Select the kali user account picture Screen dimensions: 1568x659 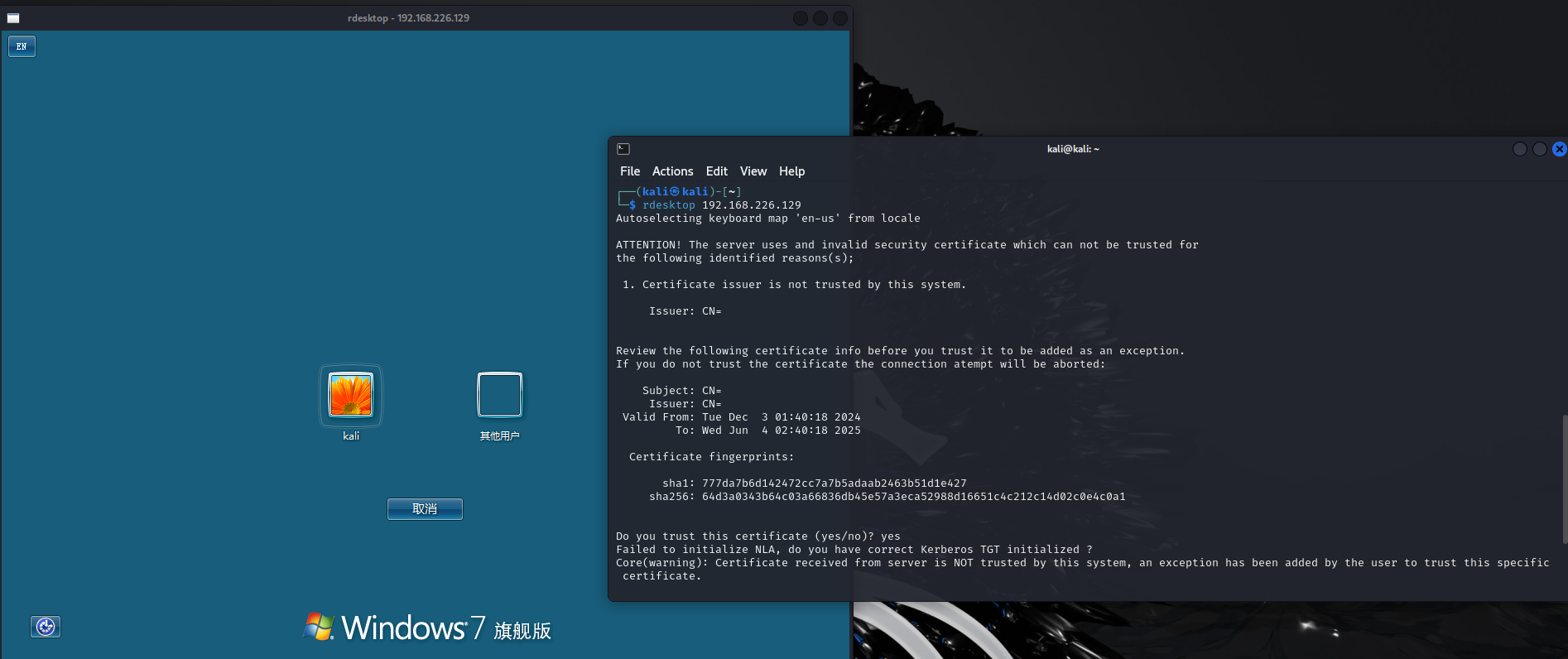click(351, 395)
